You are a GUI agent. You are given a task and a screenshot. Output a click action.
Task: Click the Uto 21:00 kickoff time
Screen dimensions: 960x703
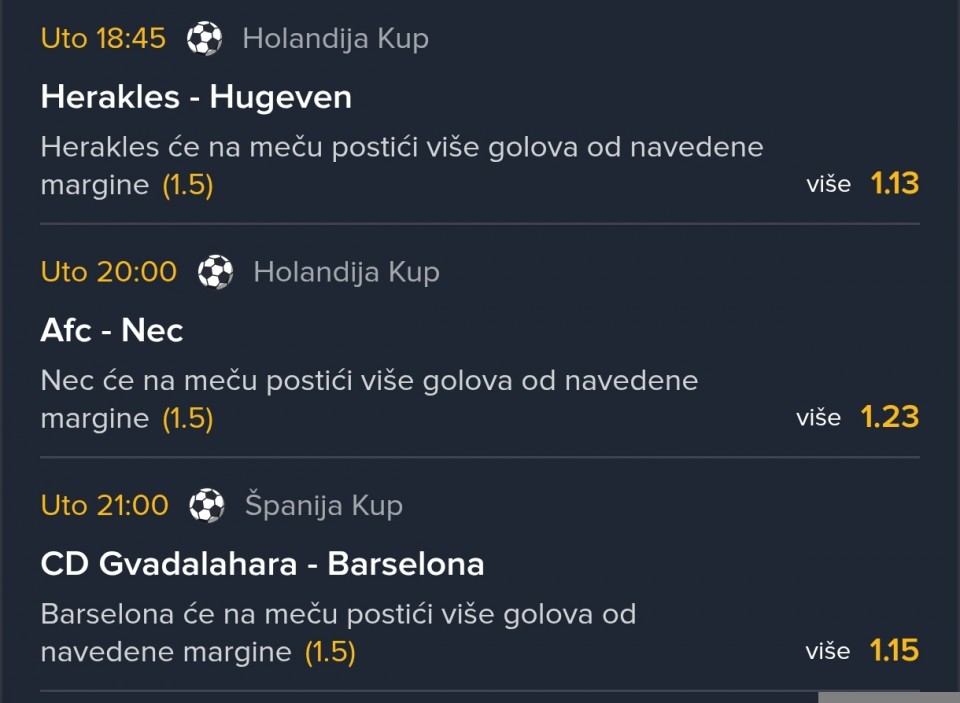[x=104, y=506]
